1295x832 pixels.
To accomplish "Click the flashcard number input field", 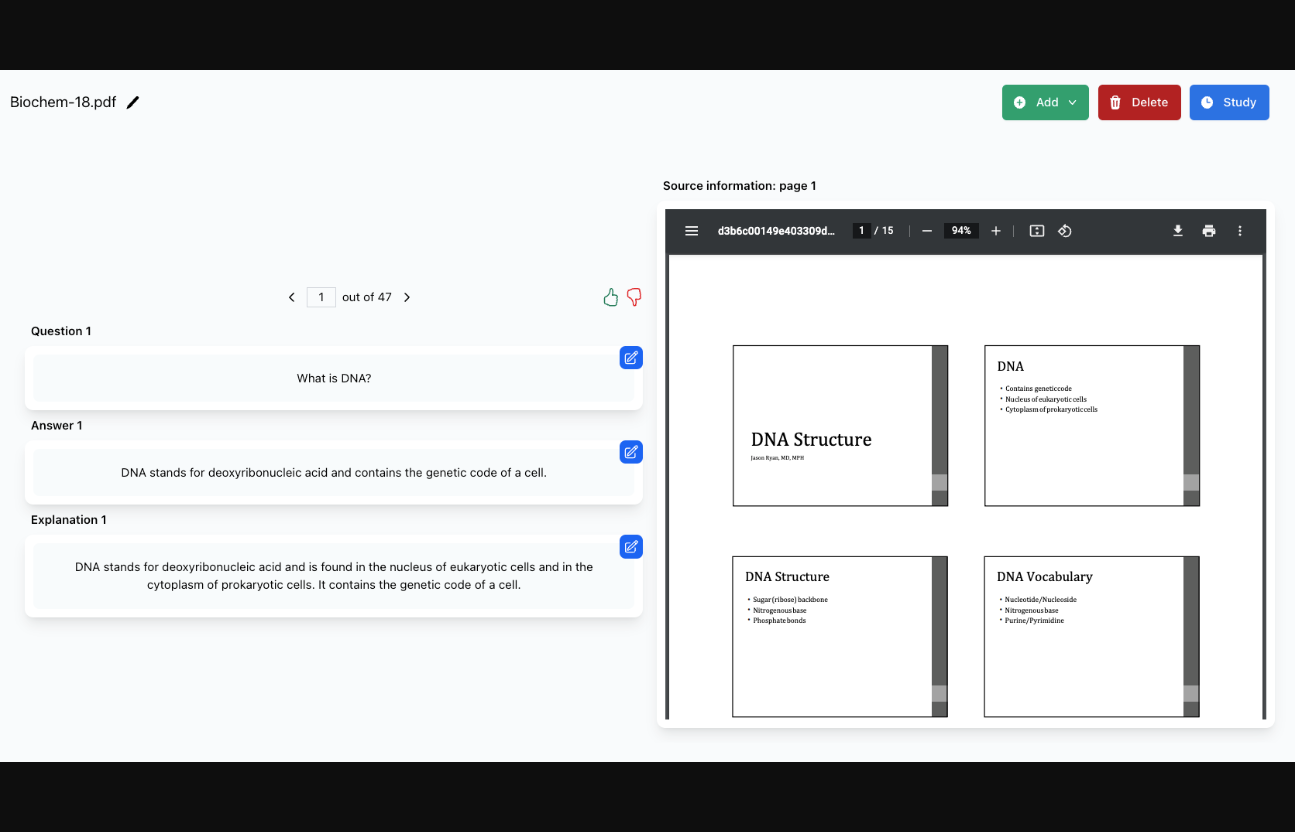I will click(x=321, y=297).
